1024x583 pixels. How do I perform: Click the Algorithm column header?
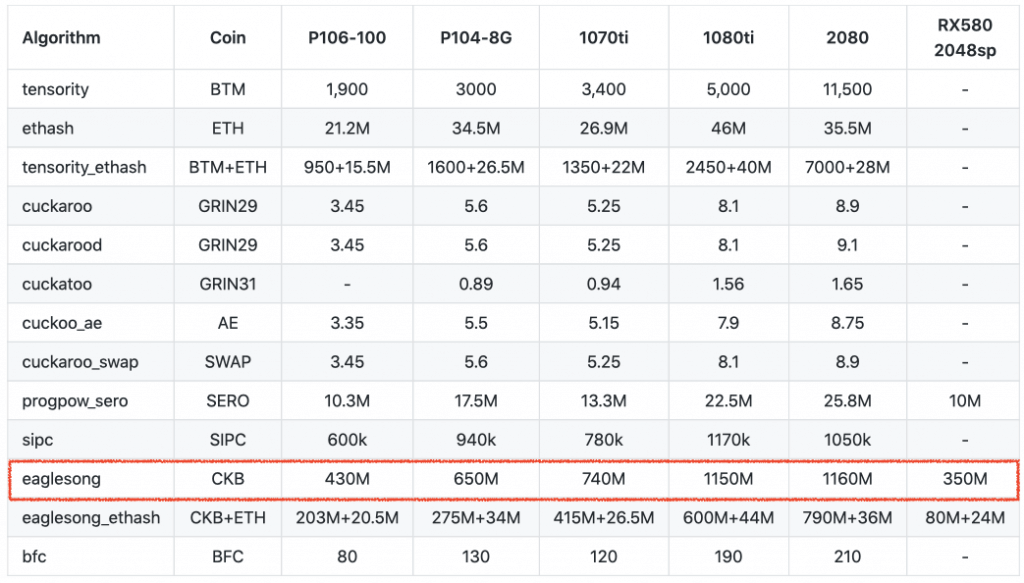click(x=61, y=38)
